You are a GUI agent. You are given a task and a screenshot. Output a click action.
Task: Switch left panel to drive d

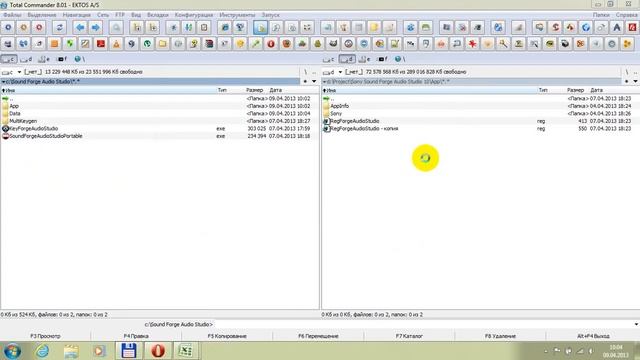click(x=27, y=59)
